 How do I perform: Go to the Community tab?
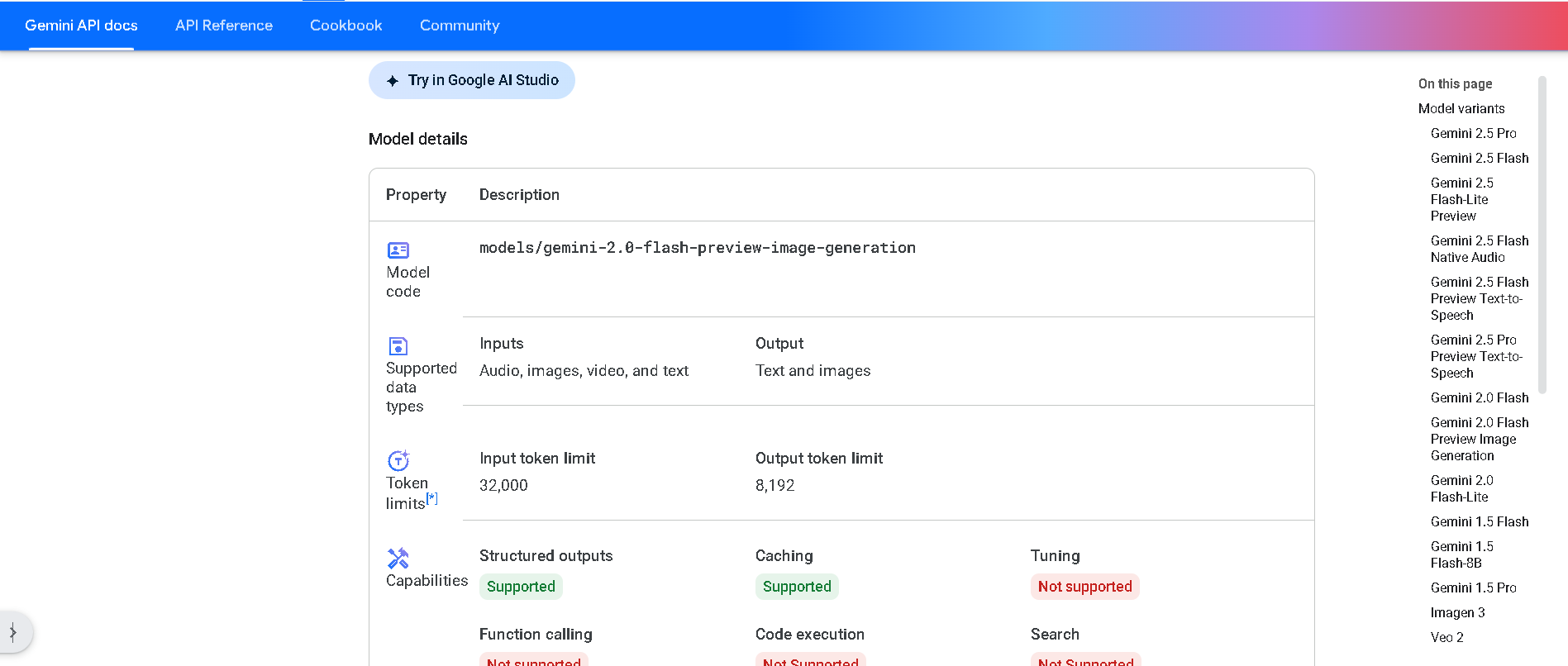(460, 26)
